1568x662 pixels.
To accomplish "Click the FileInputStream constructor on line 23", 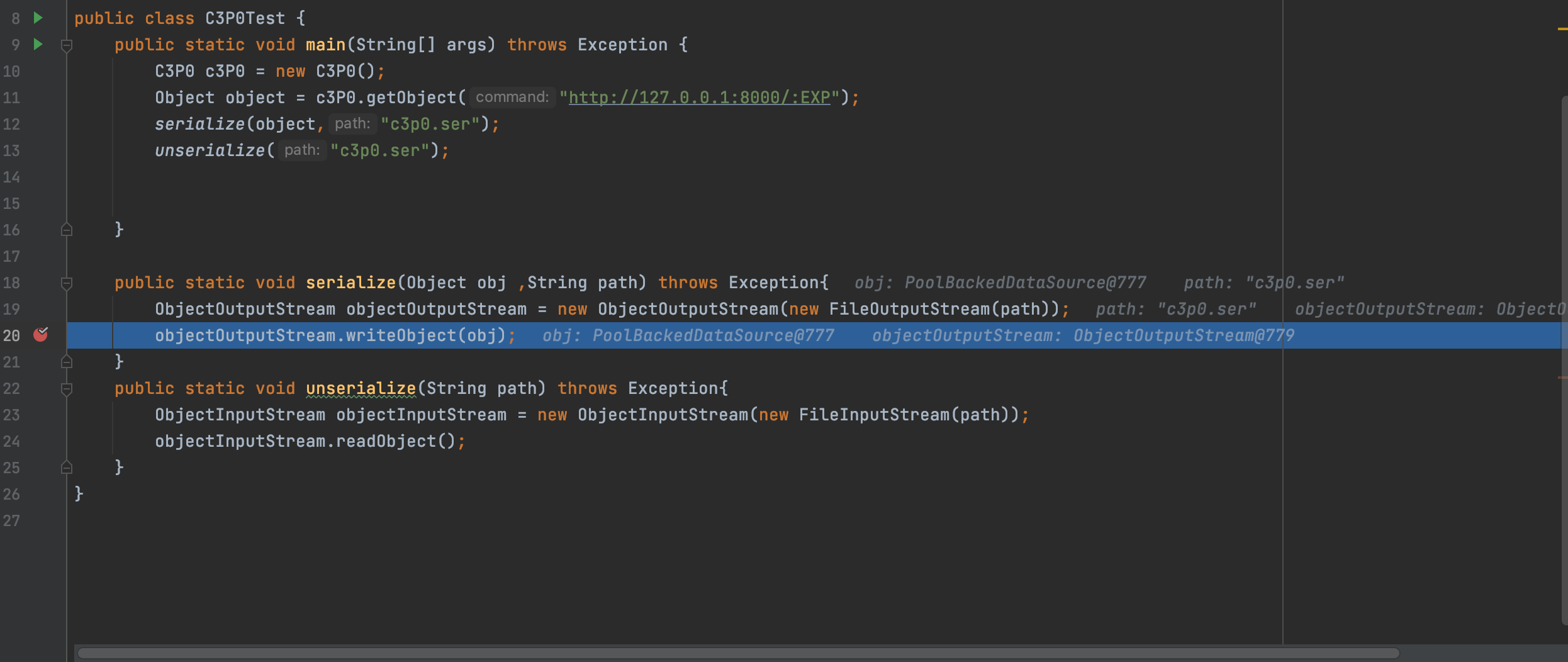I will 875,415.
